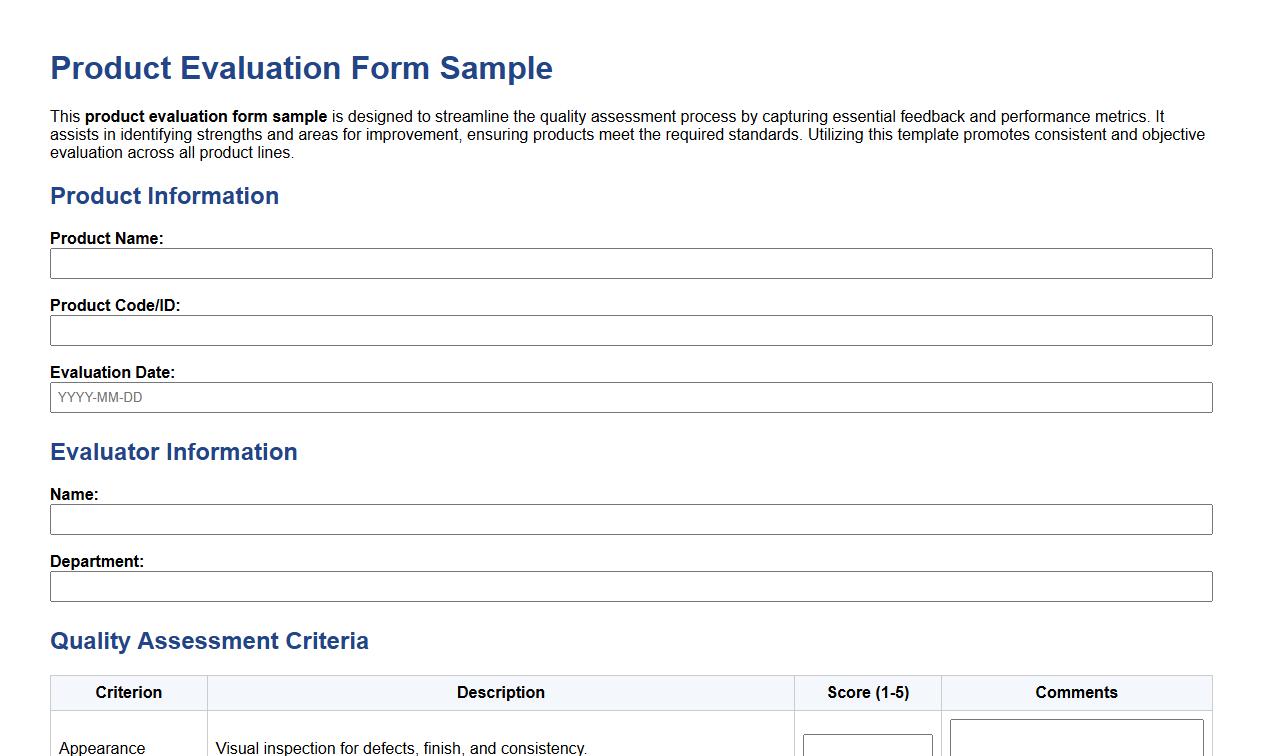Click the Product Name label above its field
This screenshot has height=756, width=1263.
pos(106,238)
